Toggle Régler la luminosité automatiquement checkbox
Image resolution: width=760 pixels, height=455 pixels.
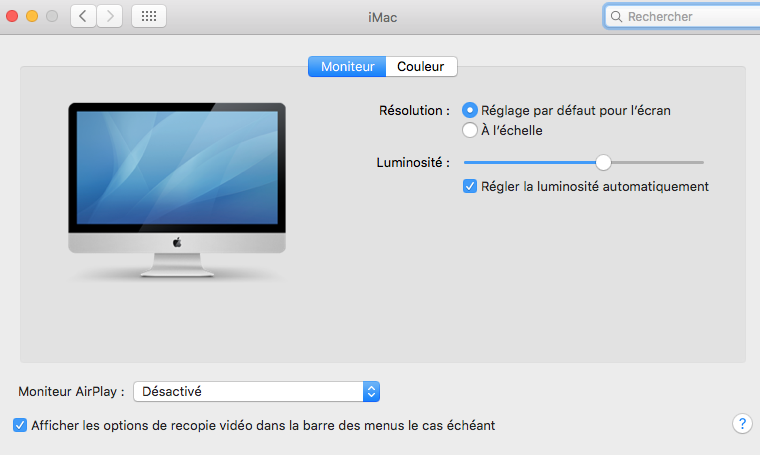(x=470, y=187)
